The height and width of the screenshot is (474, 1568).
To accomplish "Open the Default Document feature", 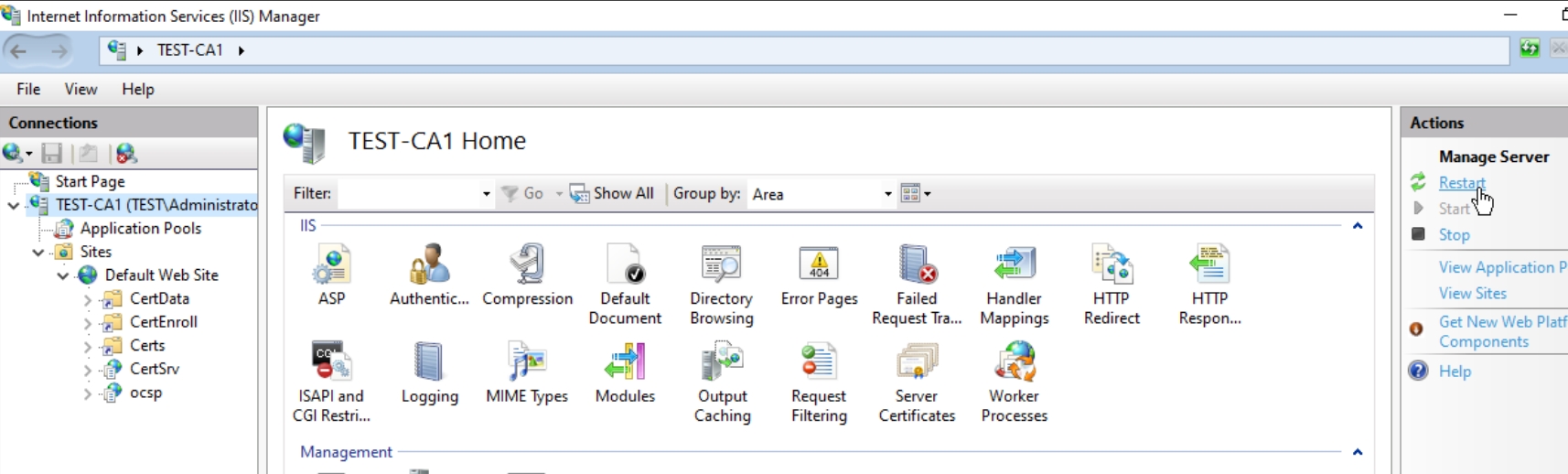I will point(625,285).
